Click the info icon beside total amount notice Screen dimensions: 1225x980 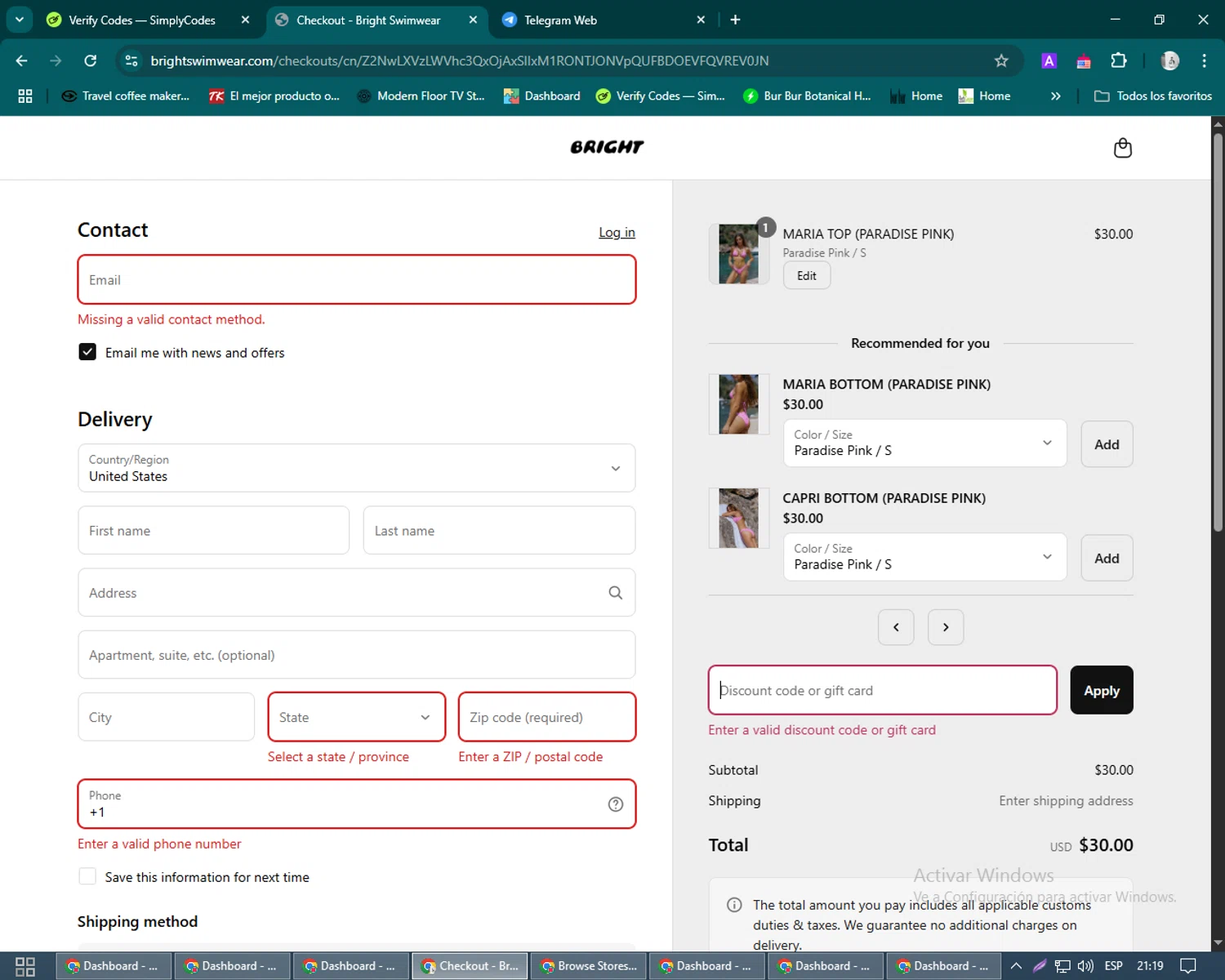(x=734, y=905)
